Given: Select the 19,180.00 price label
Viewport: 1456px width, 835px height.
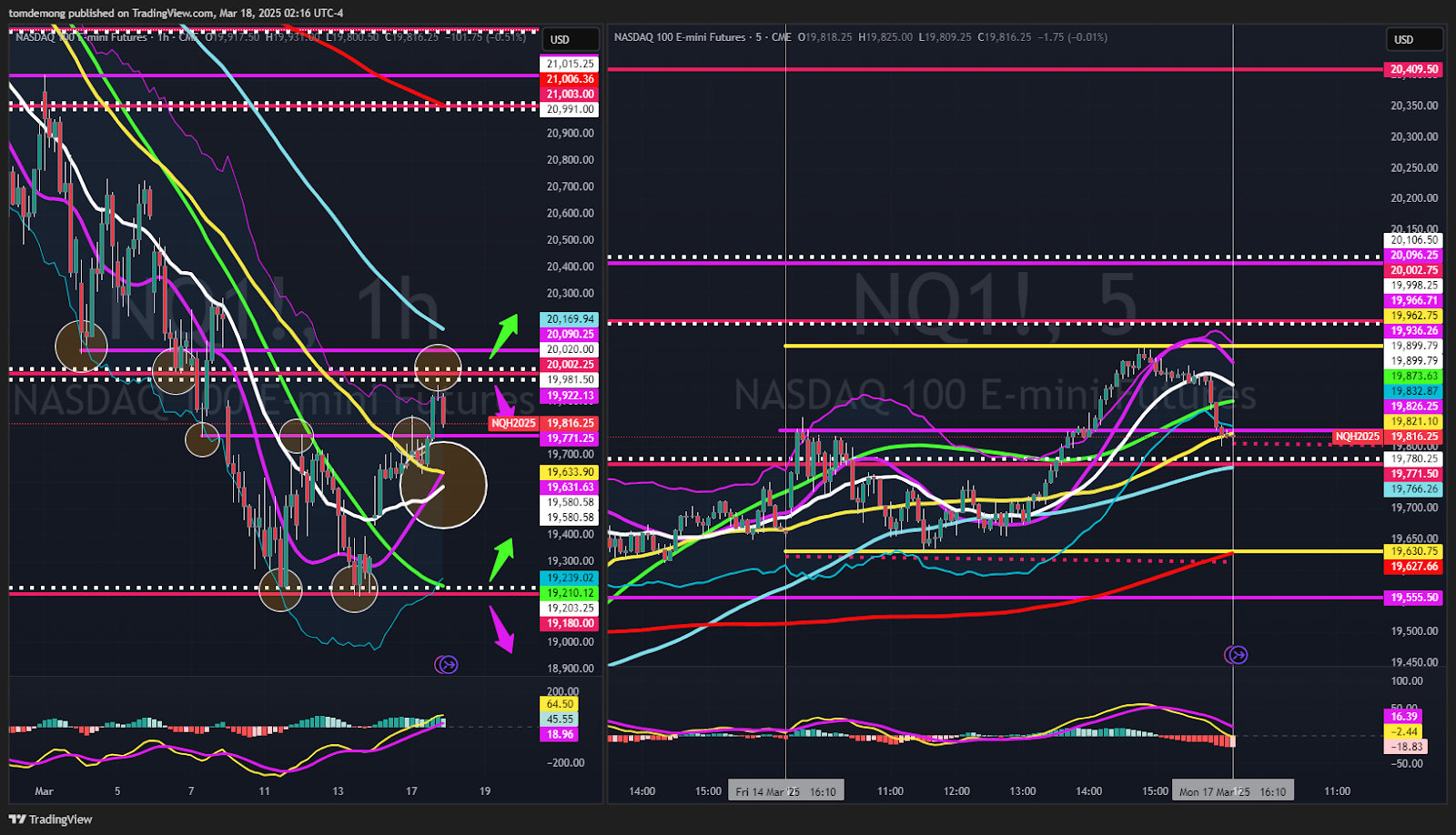Looking at the screenshot, I should (571, 623).
